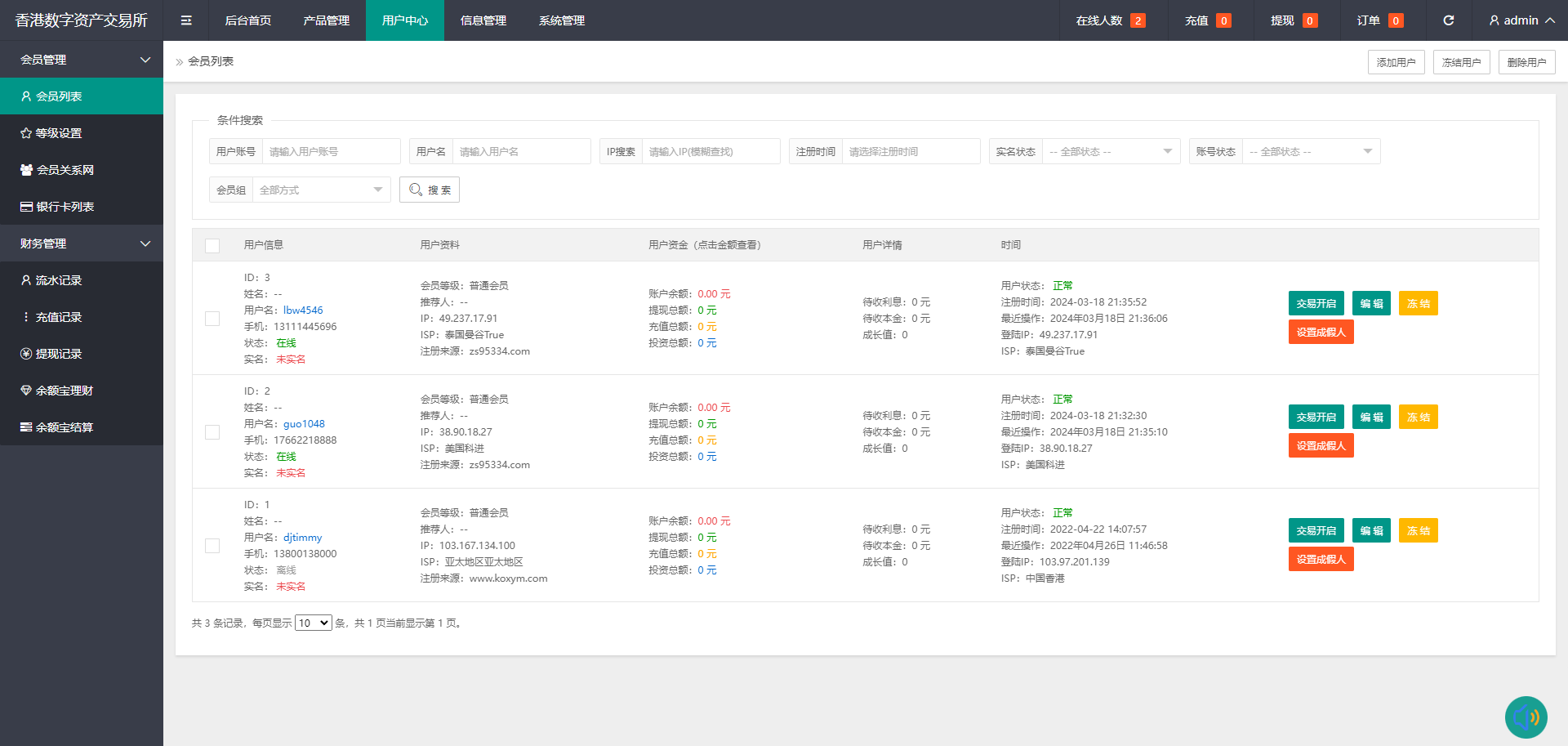Click the diamond icon for 余额宝理财
This screenshot has height=746, width=1568.
pos(26,391)
